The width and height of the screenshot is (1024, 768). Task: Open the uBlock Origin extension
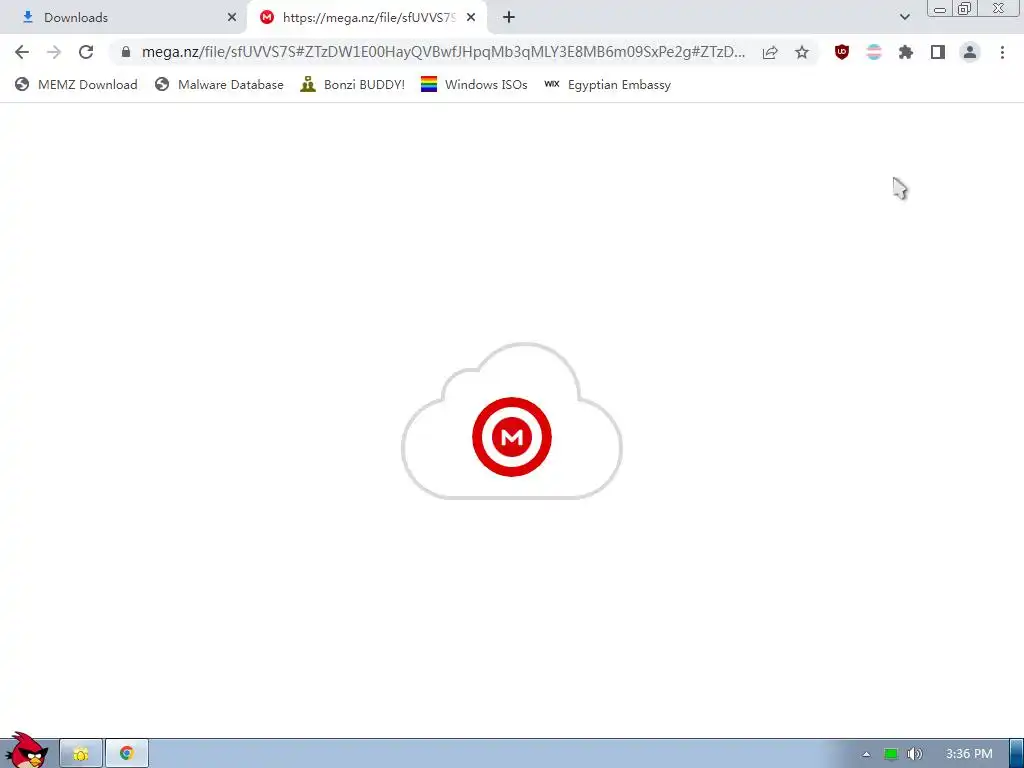point(842,52)
